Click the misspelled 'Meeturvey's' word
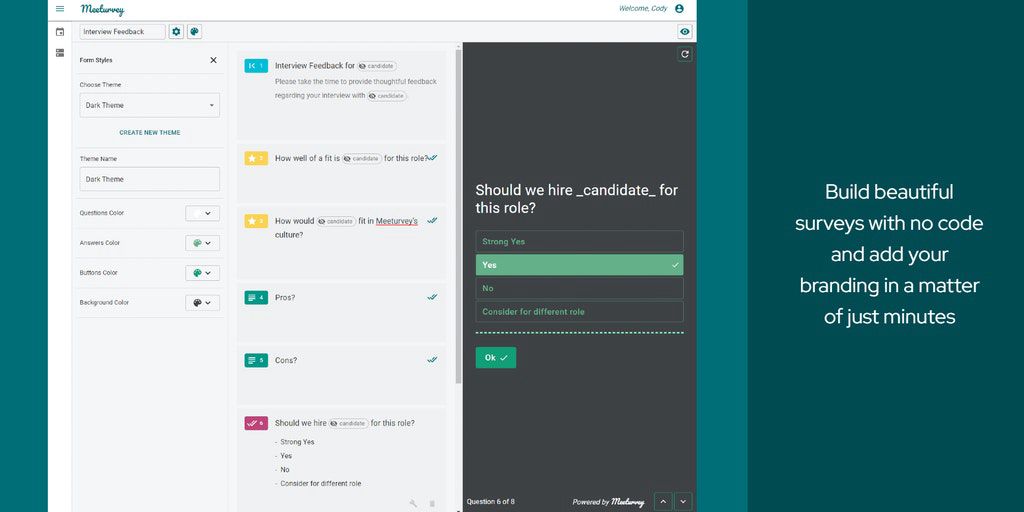 click(x=397, y=221)
